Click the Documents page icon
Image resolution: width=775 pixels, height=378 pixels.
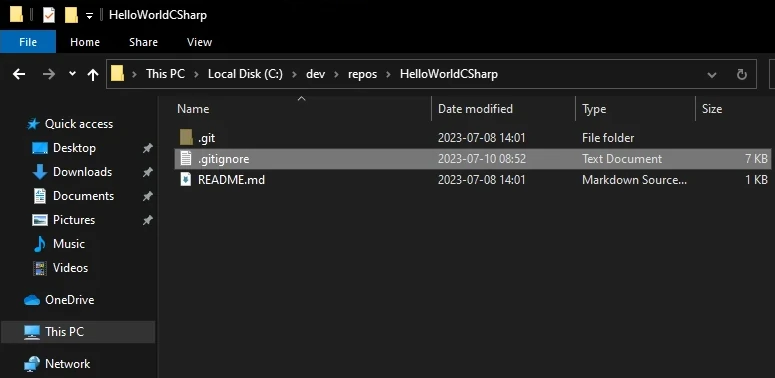click(x=40, y=196)
